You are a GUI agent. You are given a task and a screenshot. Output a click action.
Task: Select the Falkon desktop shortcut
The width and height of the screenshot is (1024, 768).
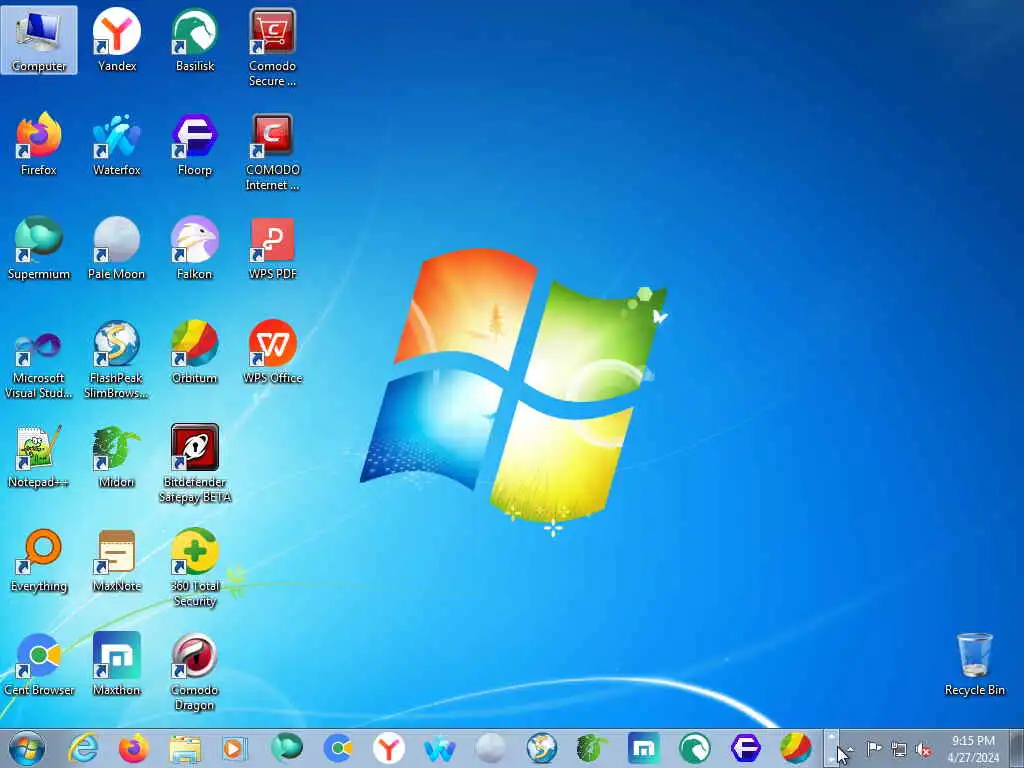(195, 248)
